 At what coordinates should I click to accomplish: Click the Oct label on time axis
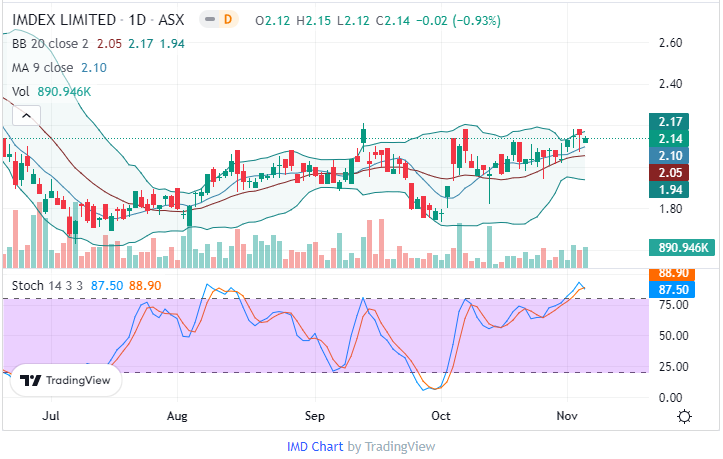[440, 414]
